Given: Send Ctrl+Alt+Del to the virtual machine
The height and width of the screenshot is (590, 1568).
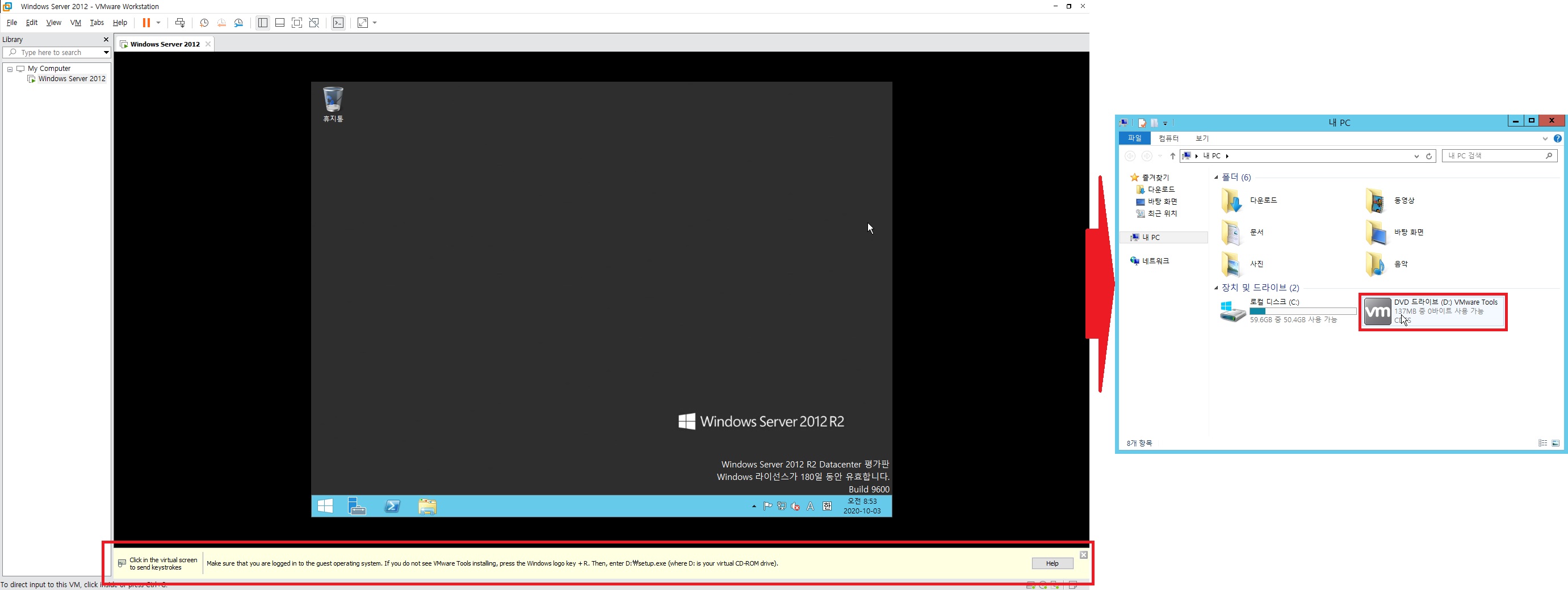Looking at the screenshot, I should point(179,23).
